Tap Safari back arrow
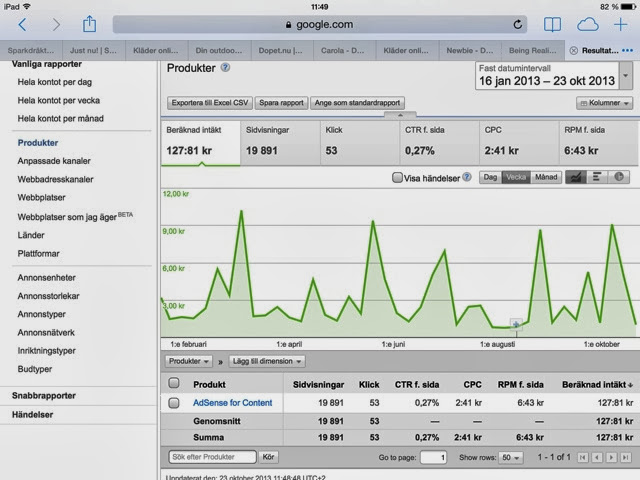Viewport: 640px width, 480px height. 22,25
